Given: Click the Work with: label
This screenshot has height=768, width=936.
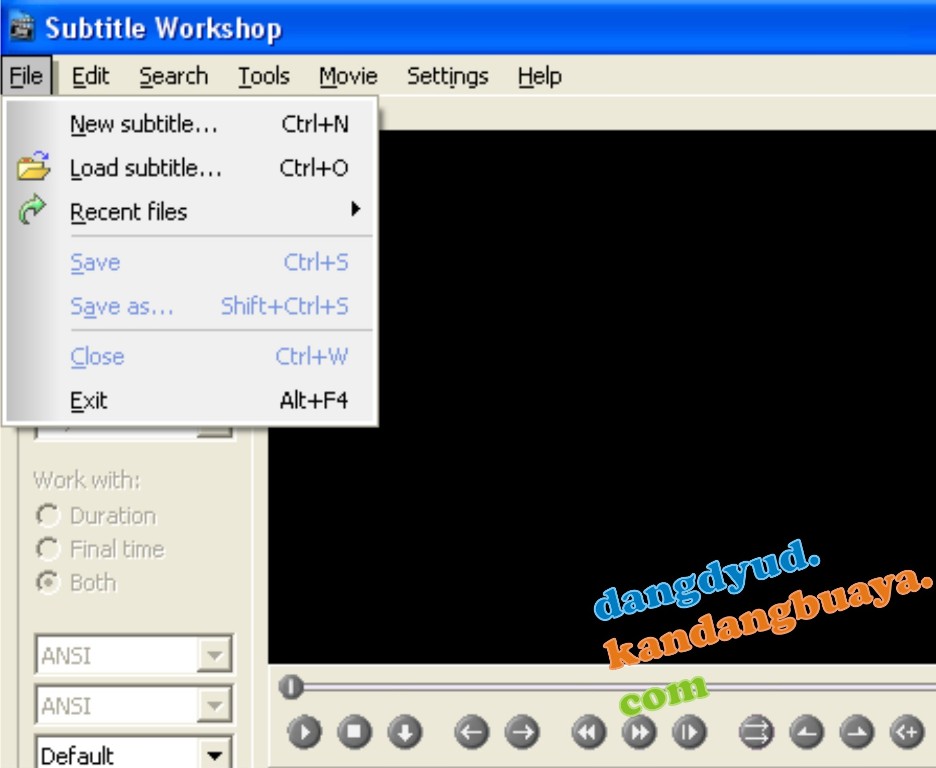Looking at the screenshot, I should point(87,480).
